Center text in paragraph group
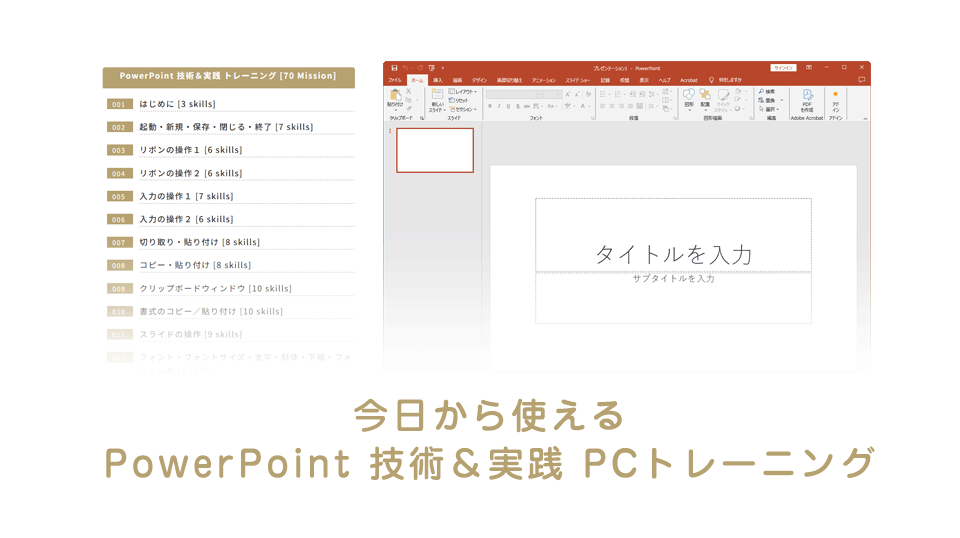Viewport: 960px width, 538px height. pos(612,106)
